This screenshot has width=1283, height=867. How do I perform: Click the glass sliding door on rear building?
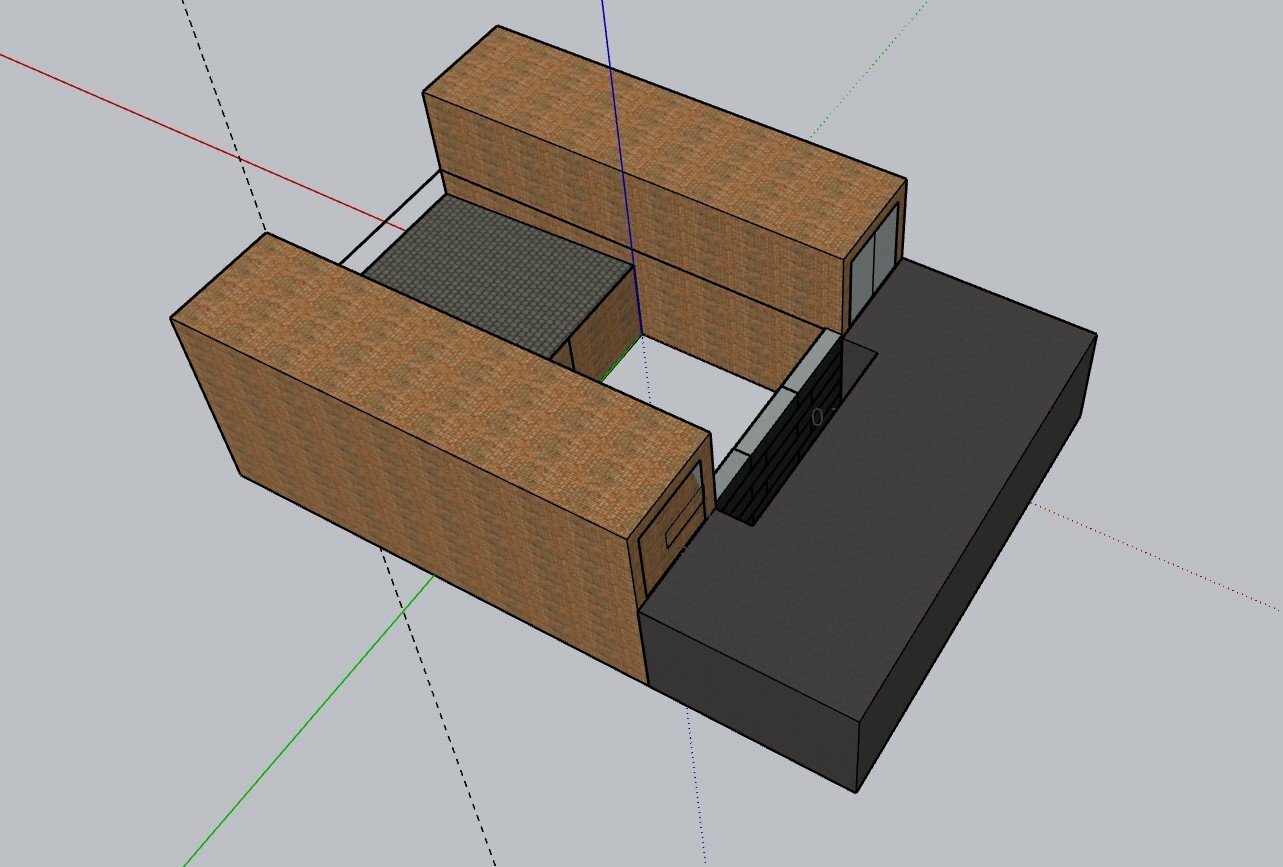[874, 264]
